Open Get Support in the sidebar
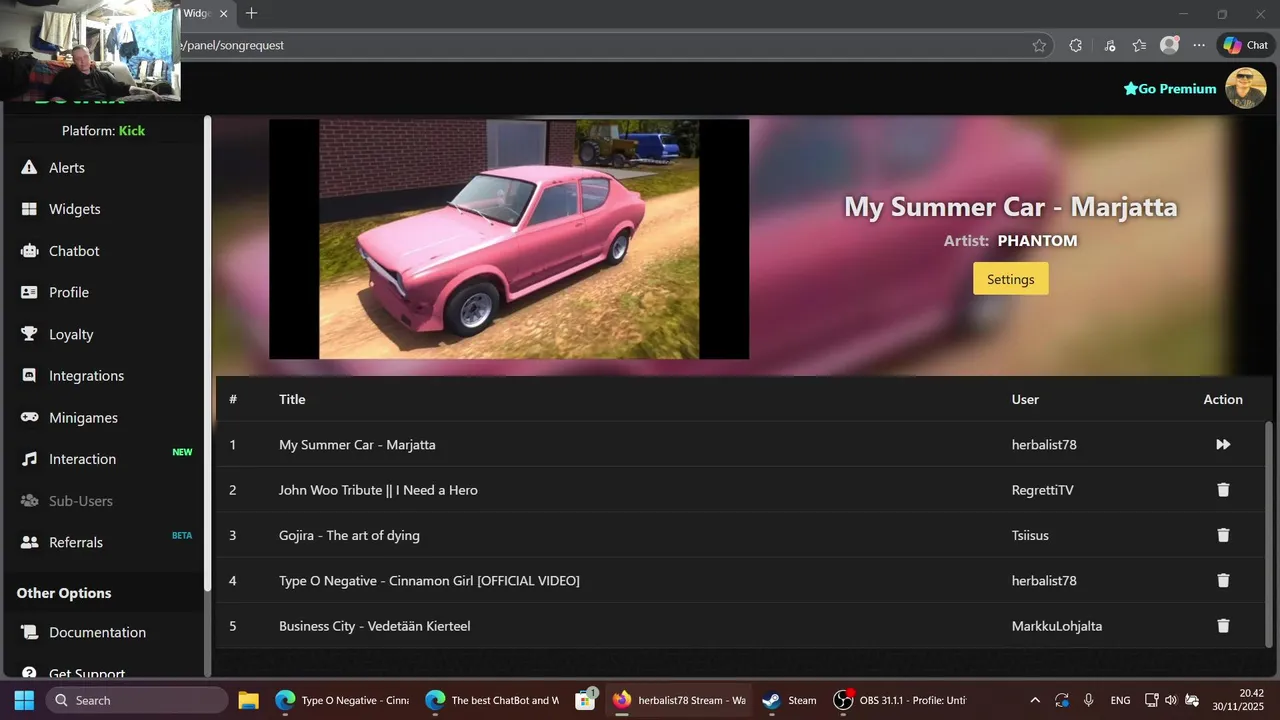1280x720 pixels. 87,673
